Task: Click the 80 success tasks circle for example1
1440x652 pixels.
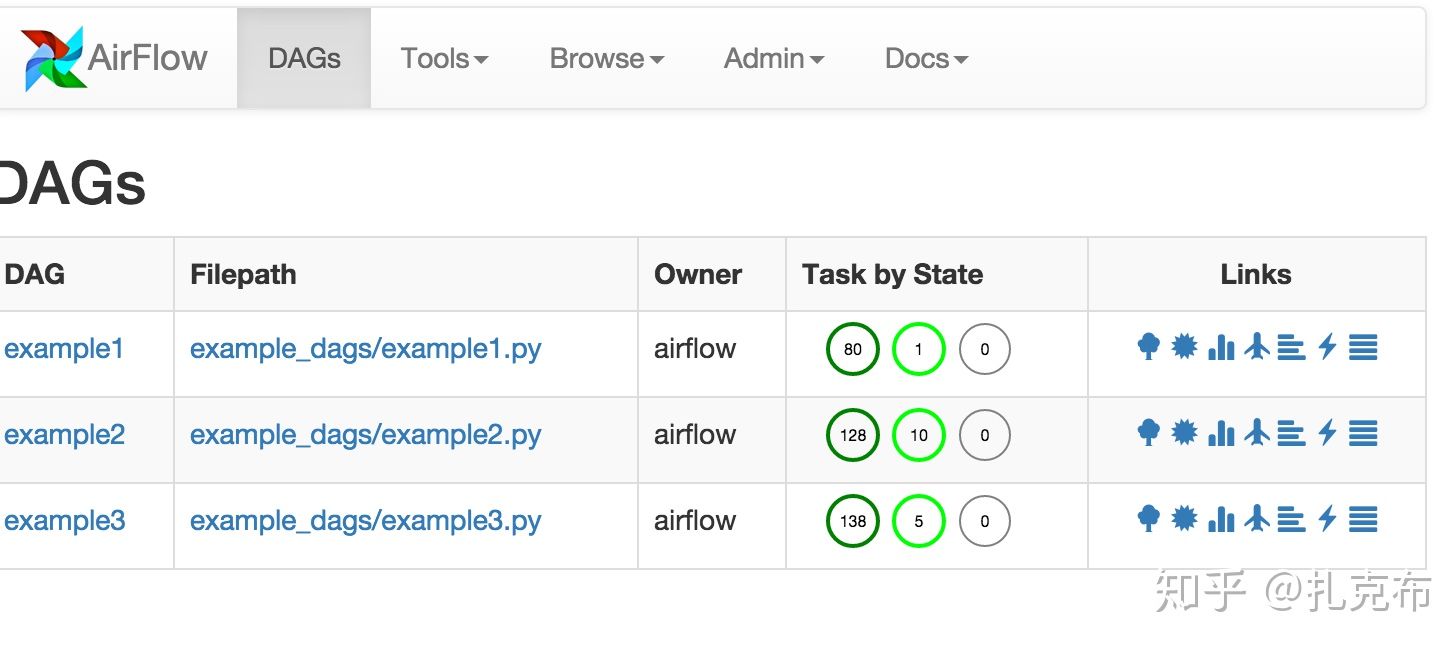Action: 852,349
